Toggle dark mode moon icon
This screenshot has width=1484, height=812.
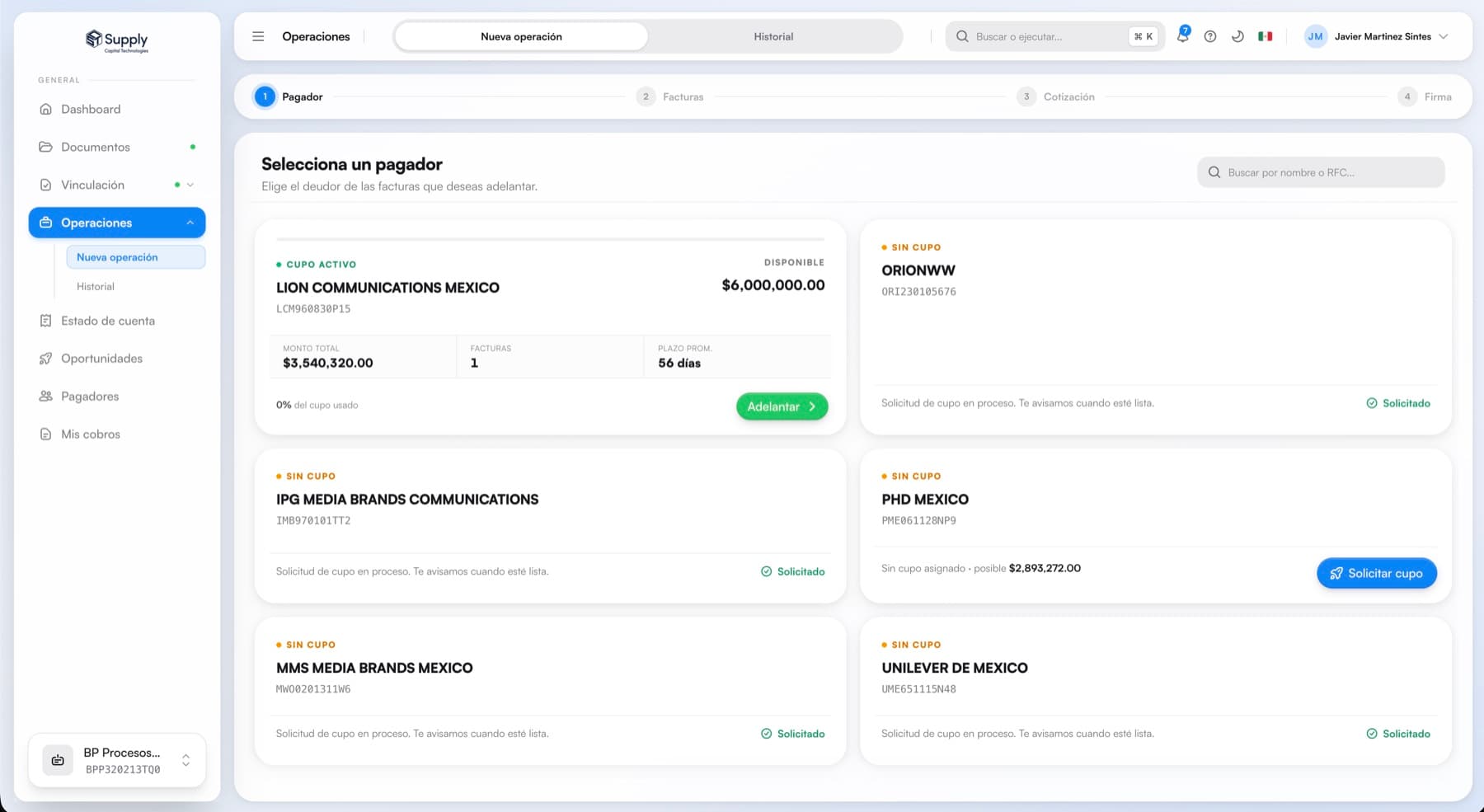1237,36
